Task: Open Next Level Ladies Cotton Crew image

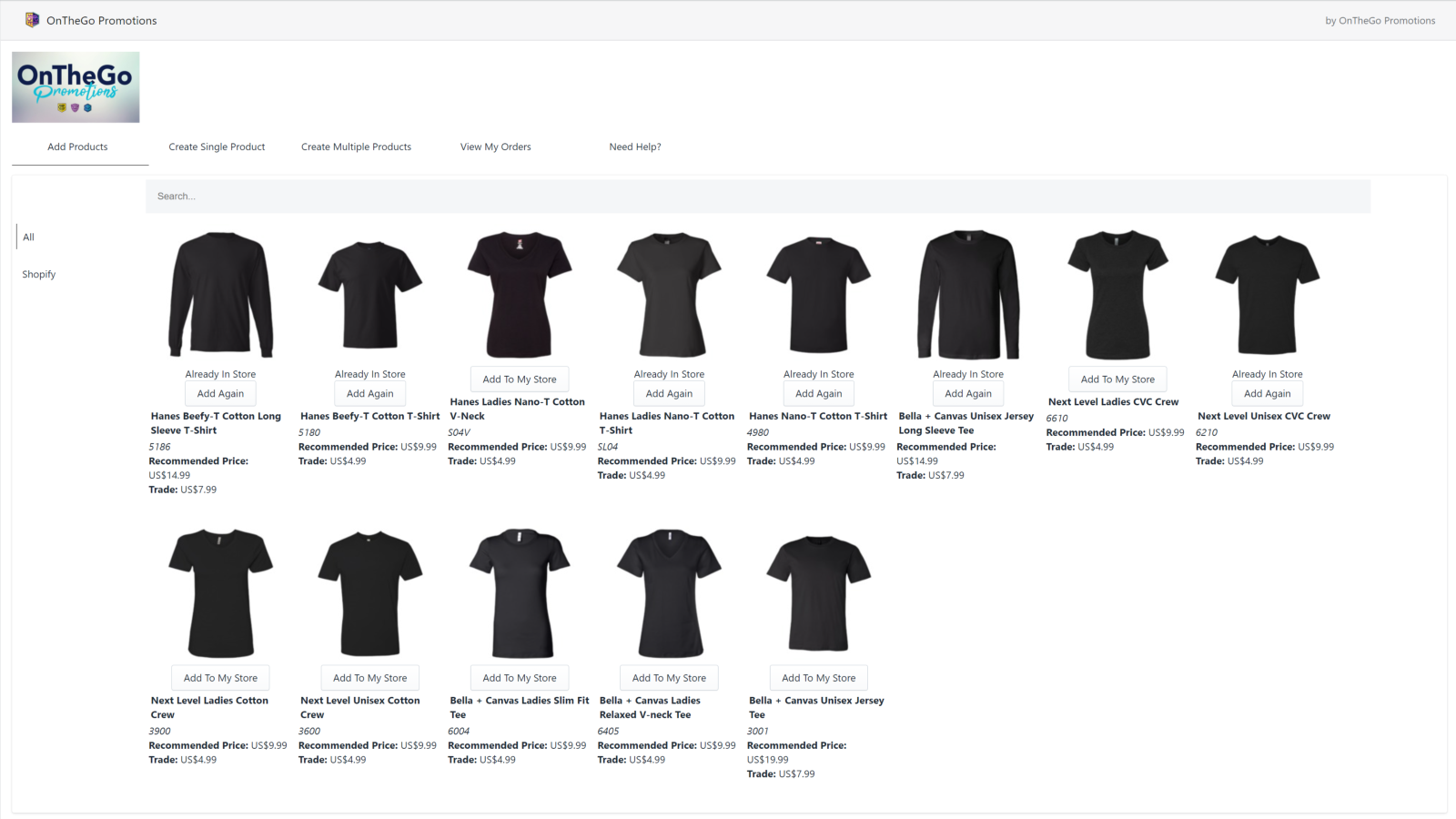Action: (x=220, y=593)
